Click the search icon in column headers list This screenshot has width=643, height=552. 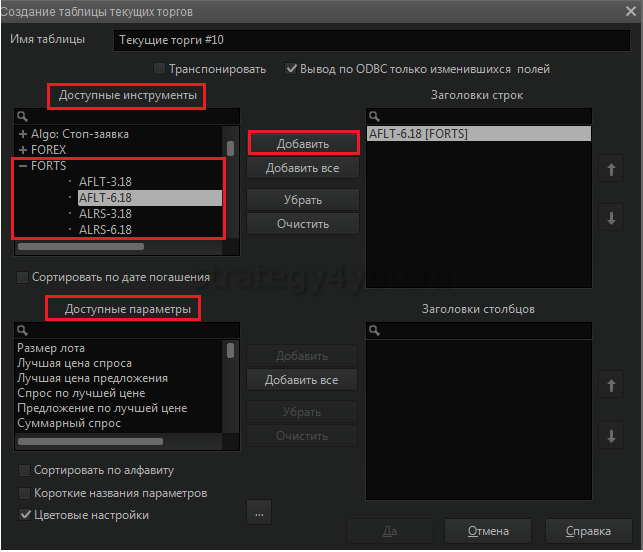(375, 331)
